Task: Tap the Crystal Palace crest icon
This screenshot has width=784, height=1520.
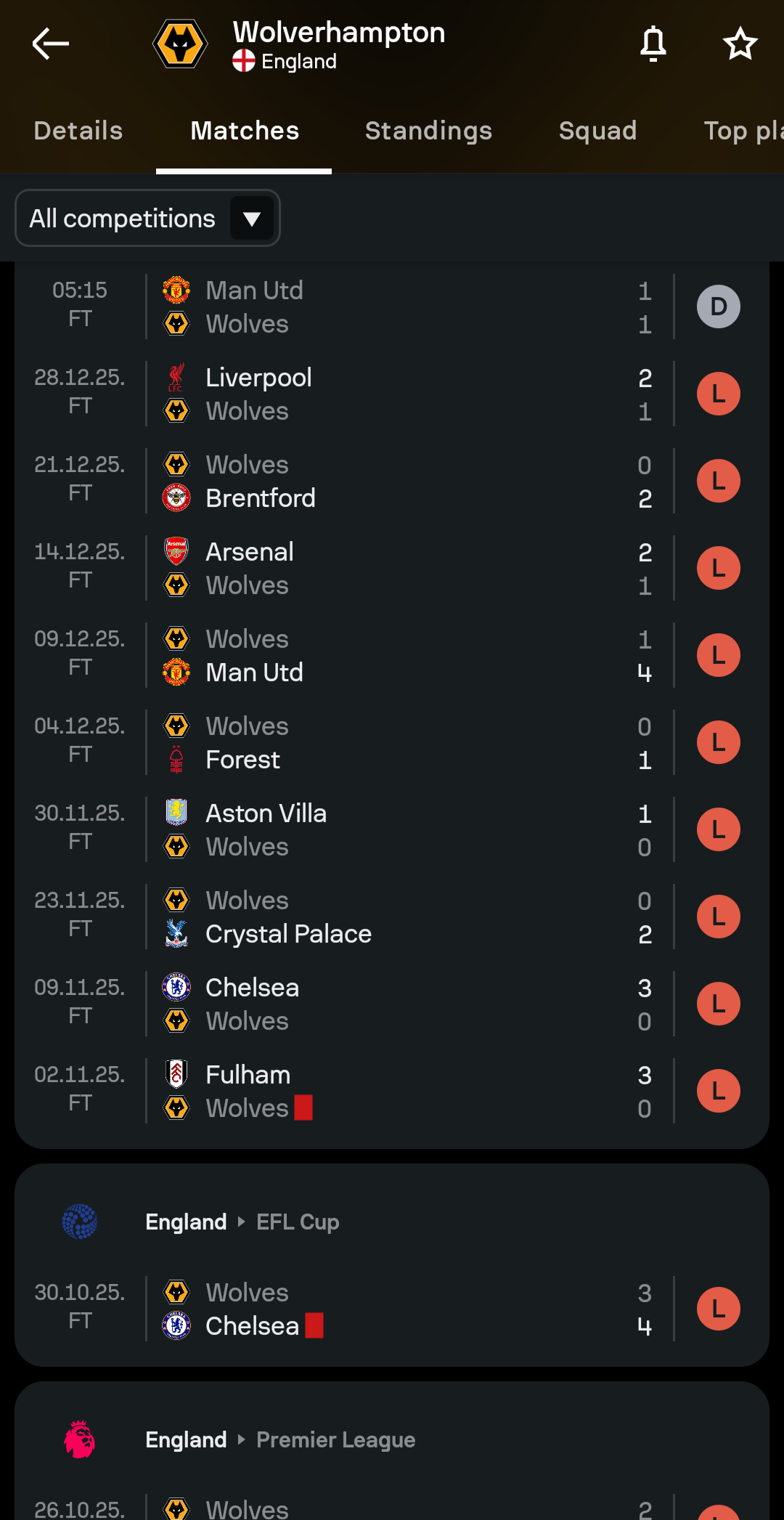Action: pyautogui.click(x=176, y=934)
